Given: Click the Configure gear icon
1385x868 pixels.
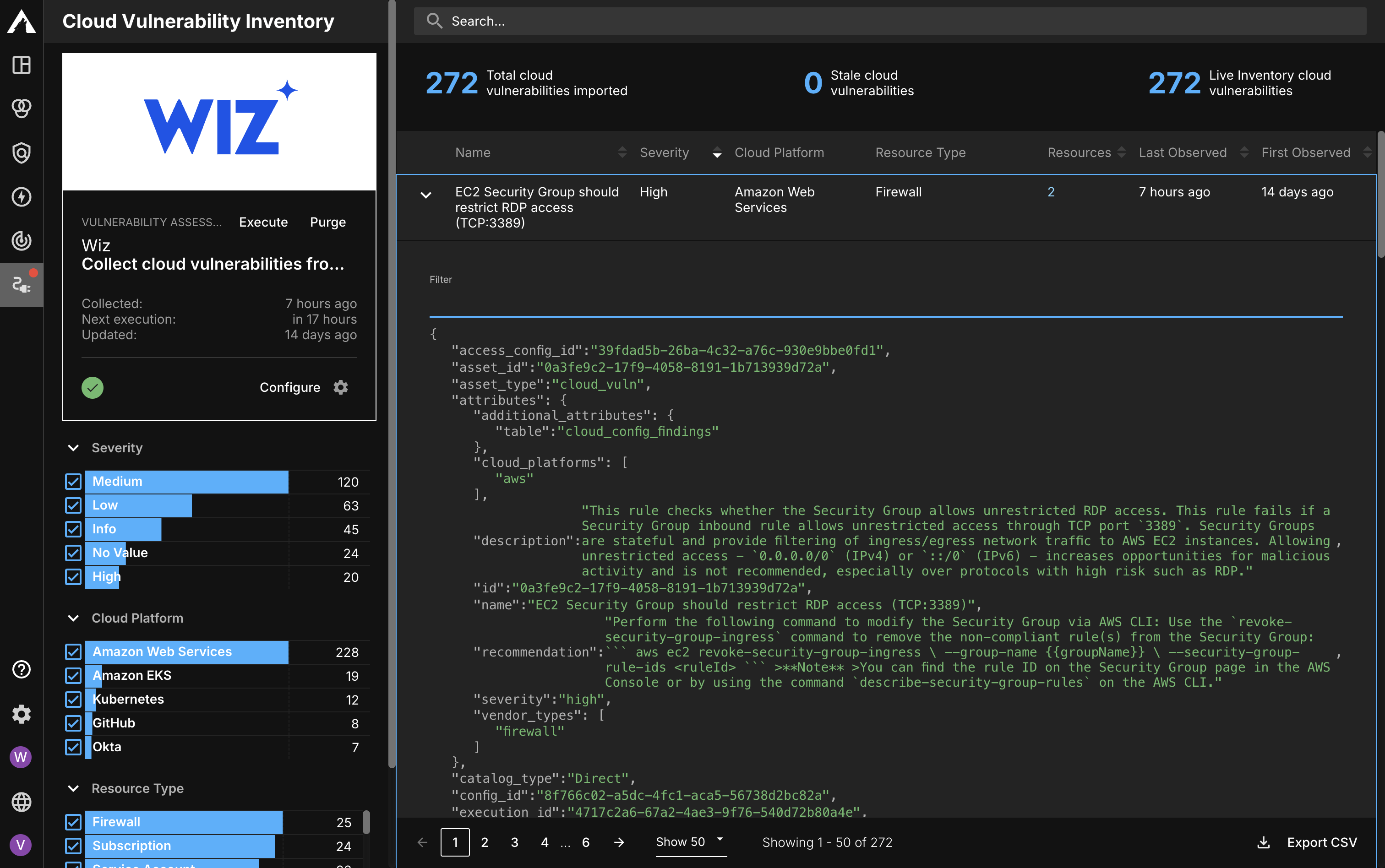Looking at the screenshot, I should tap(340, 387).
